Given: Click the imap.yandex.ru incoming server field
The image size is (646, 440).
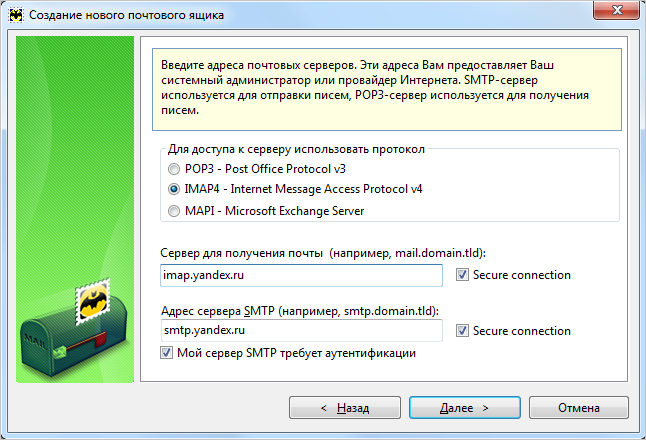Looking at the screenshot, I should (x=300, y=275).
